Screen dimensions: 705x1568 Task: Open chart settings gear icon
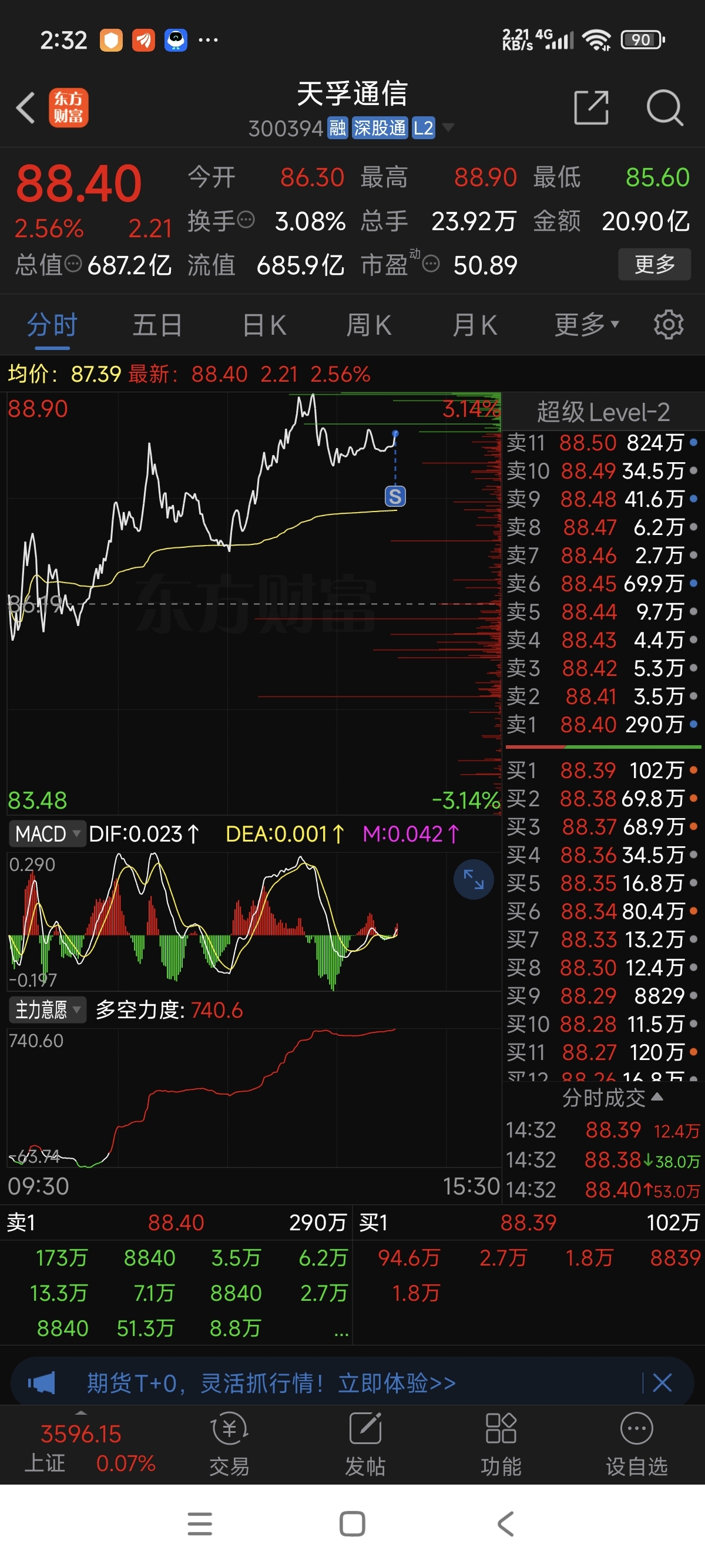pos(669,324)
